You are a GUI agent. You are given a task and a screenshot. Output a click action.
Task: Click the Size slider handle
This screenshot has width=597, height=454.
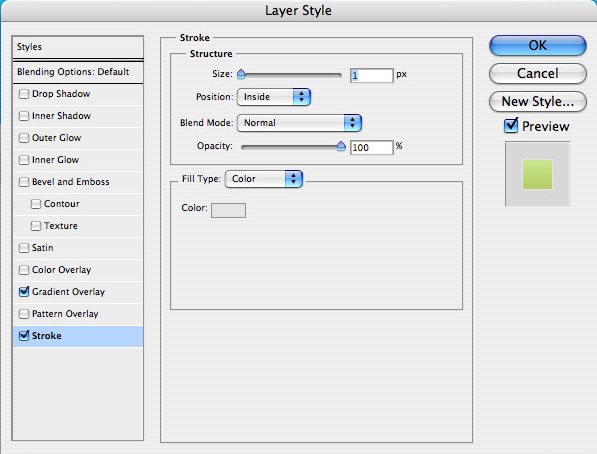tap(241, 74)
